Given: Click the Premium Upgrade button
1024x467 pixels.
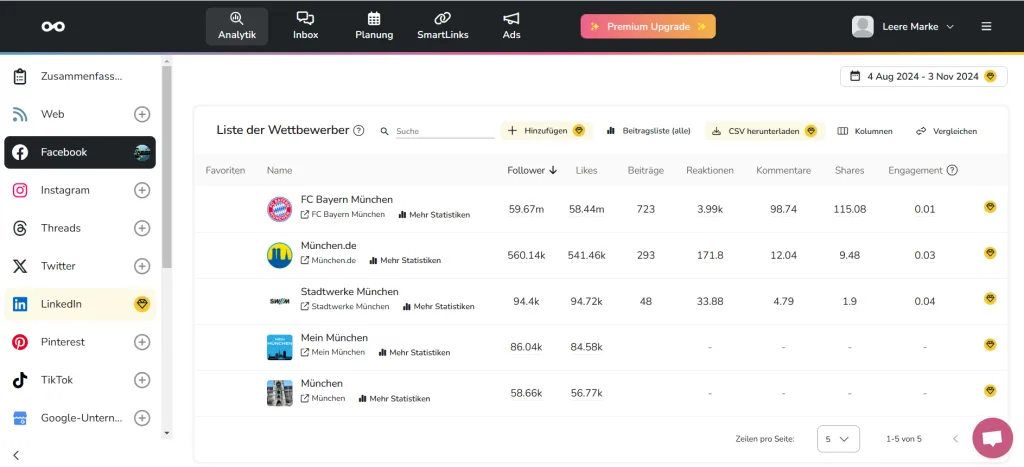Looking at the screenshot, I should (x=648, y=27).
